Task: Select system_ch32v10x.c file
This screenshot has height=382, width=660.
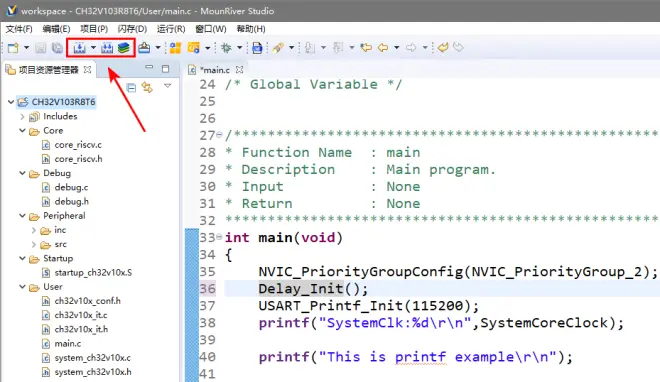Action: click(93, 358)
